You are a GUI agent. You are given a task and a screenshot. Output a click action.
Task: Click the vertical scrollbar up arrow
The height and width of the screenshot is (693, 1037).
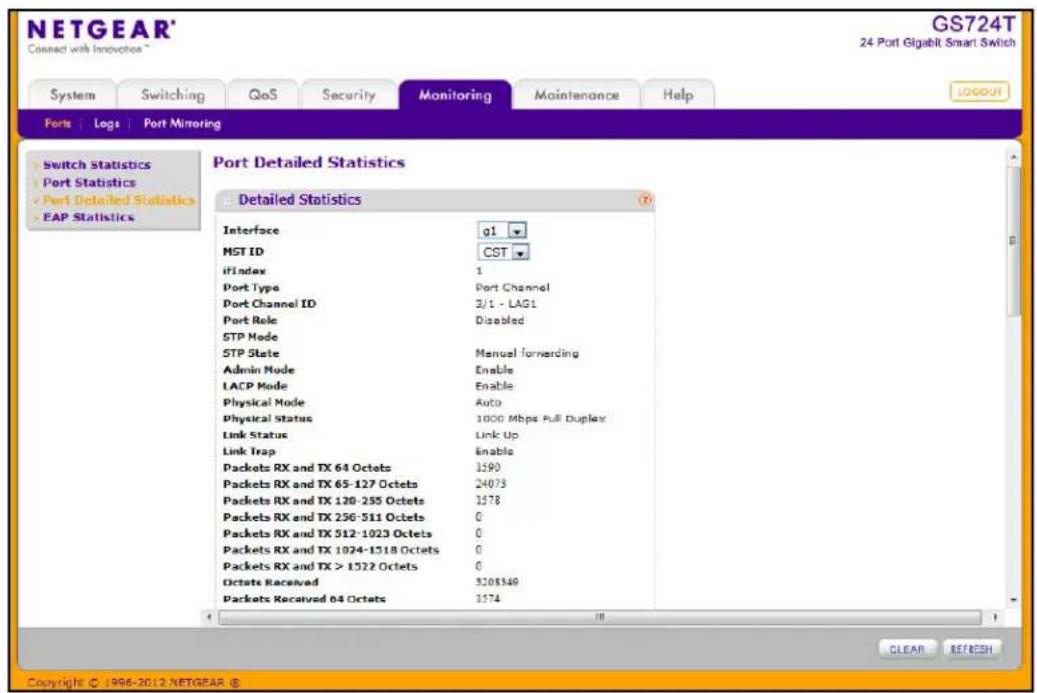1013,157
